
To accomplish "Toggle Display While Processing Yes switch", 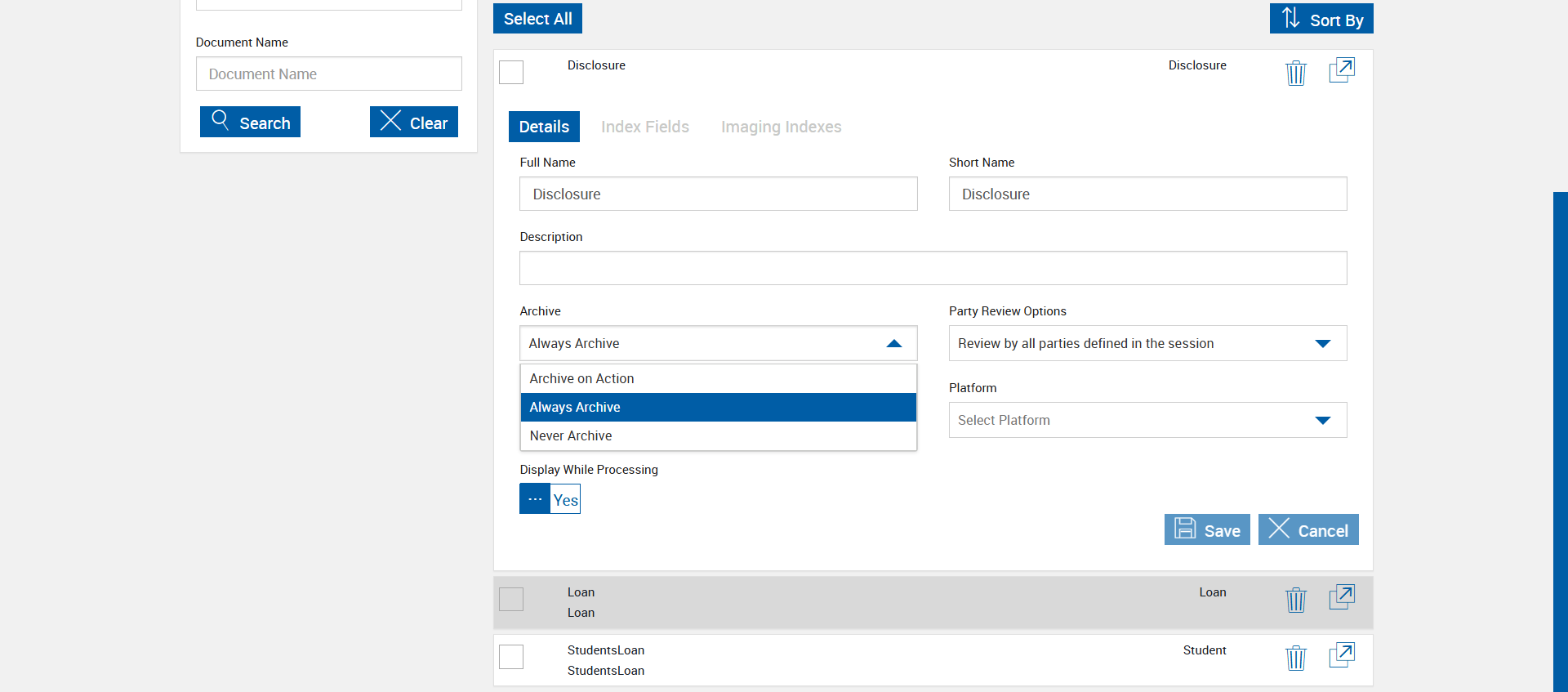I will coord(550,499).
